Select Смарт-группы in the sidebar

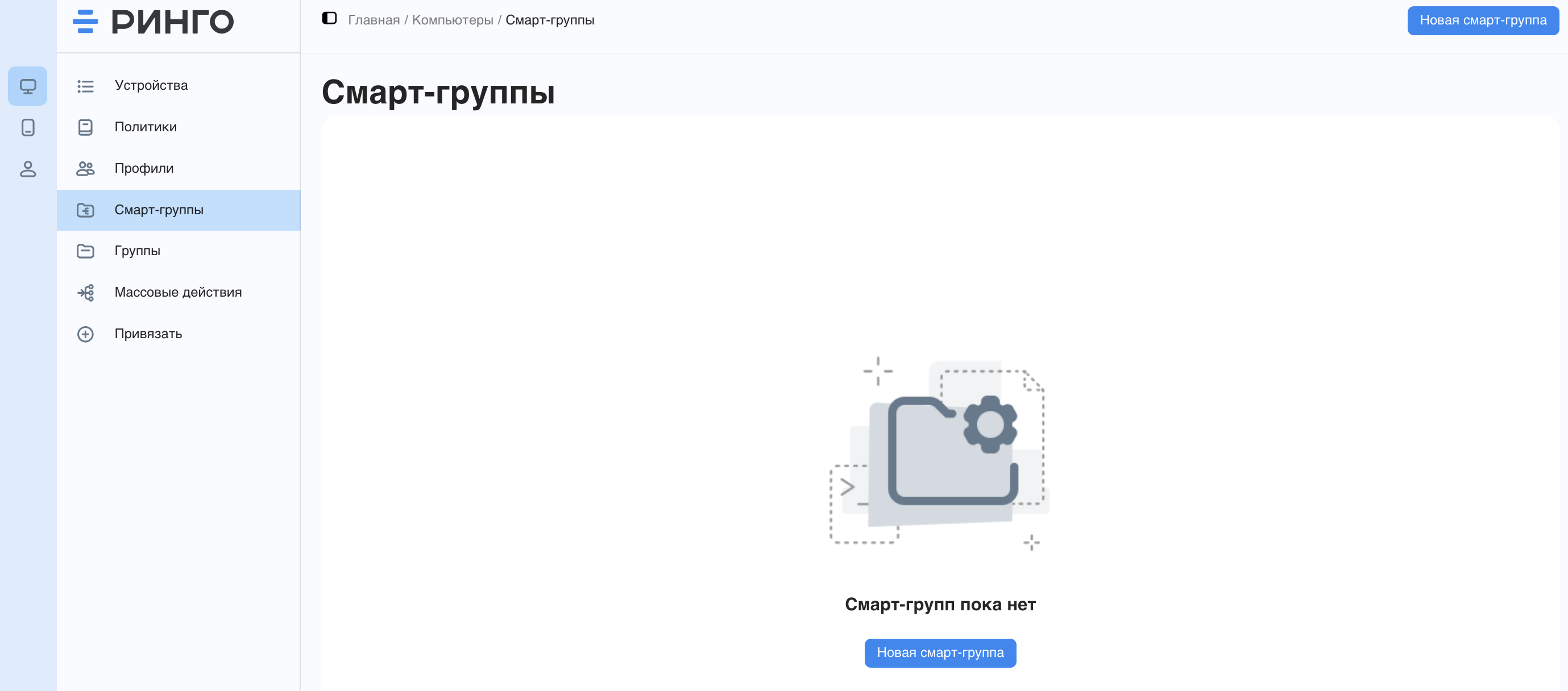(x=179, y=210)
